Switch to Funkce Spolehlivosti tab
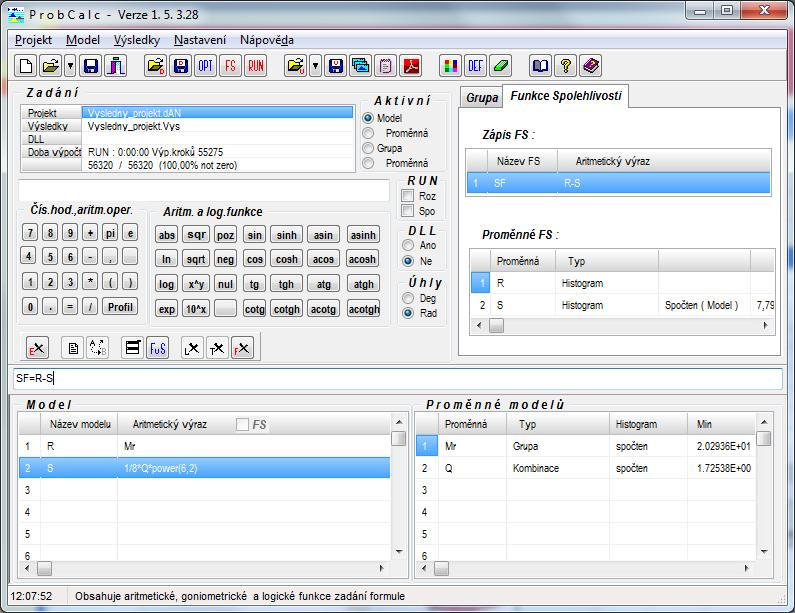The height and width of the screenshot is (613, 795). coord(566,96)
